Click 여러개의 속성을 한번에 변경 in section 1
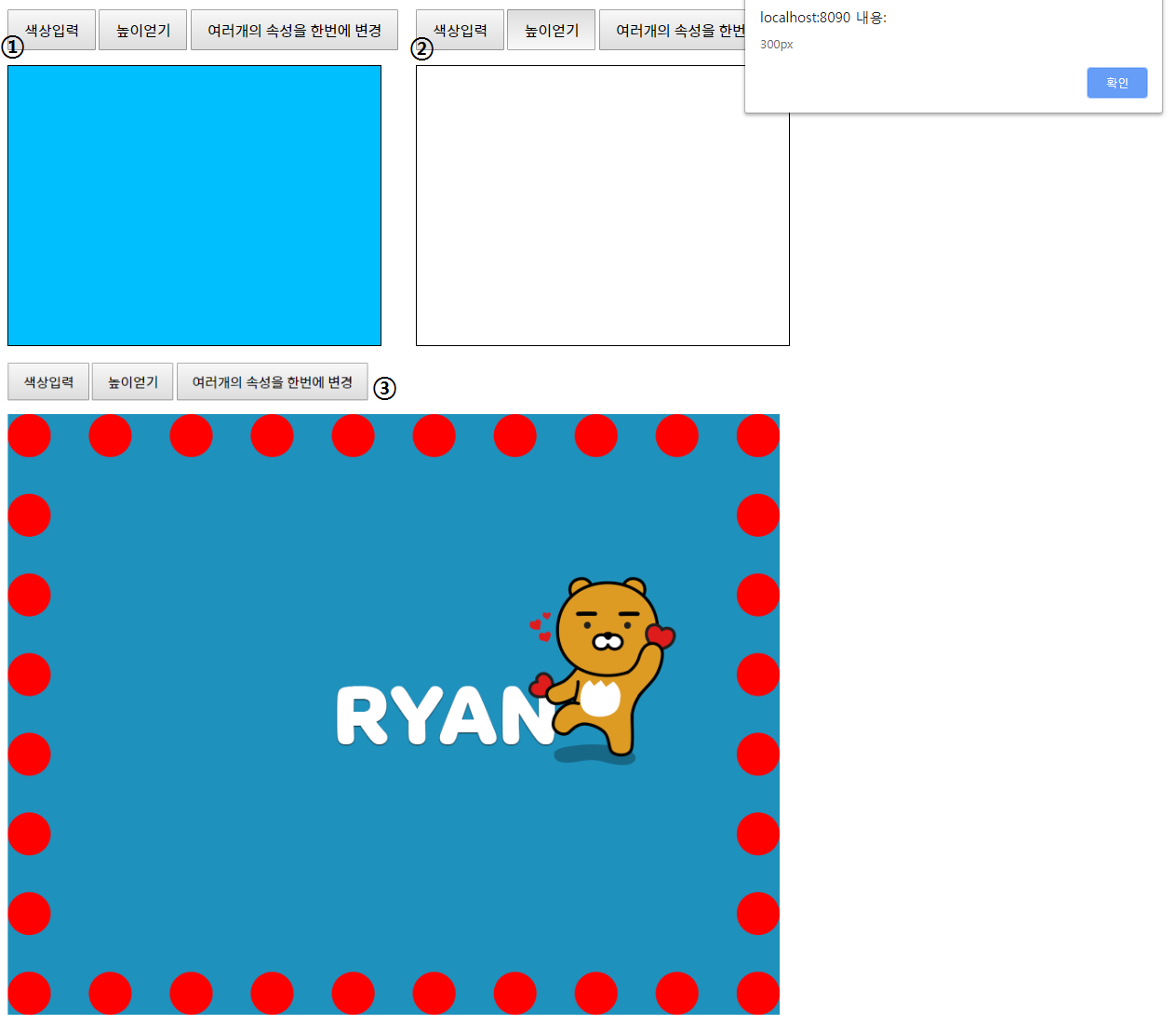The image size is (1176, 1029). click(294, 30)
